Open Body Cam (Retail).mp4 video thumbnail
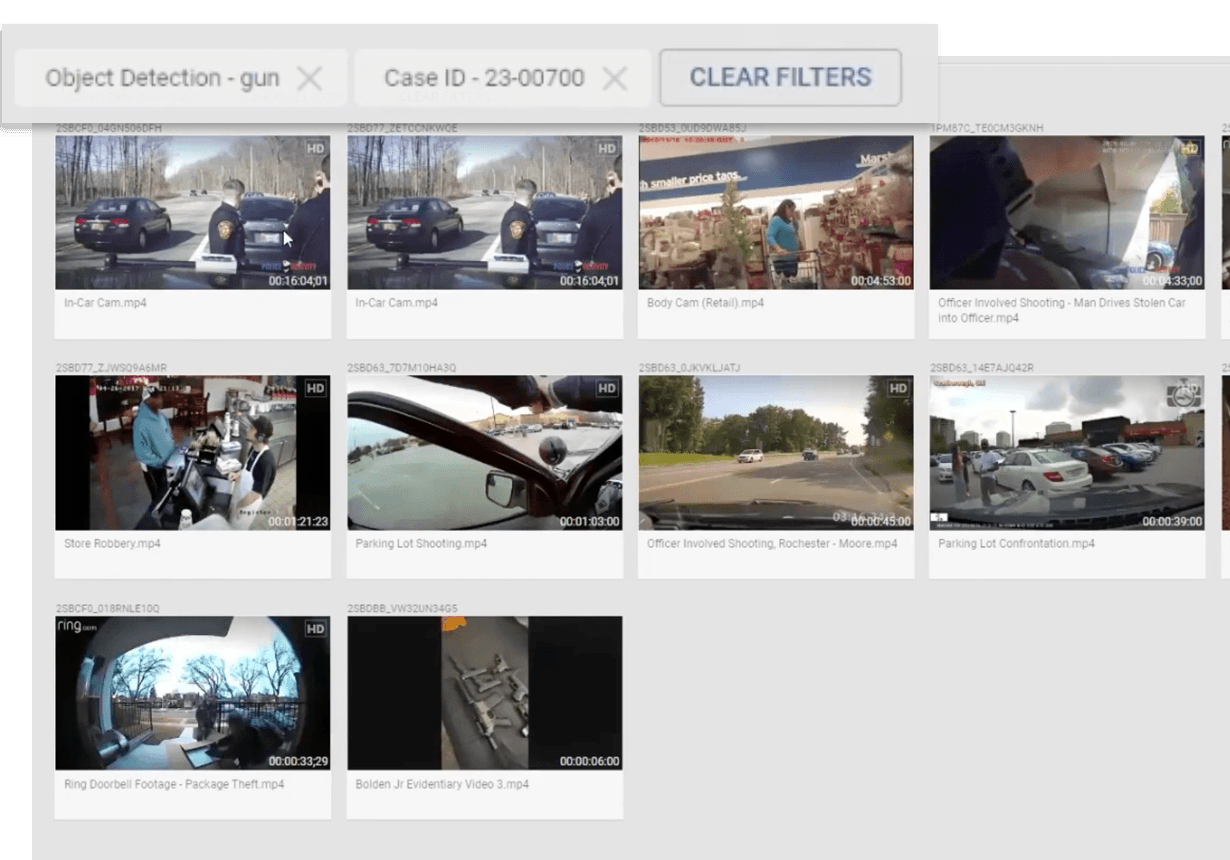Screen dimensions: 1230x860 [x=775, y=212]
